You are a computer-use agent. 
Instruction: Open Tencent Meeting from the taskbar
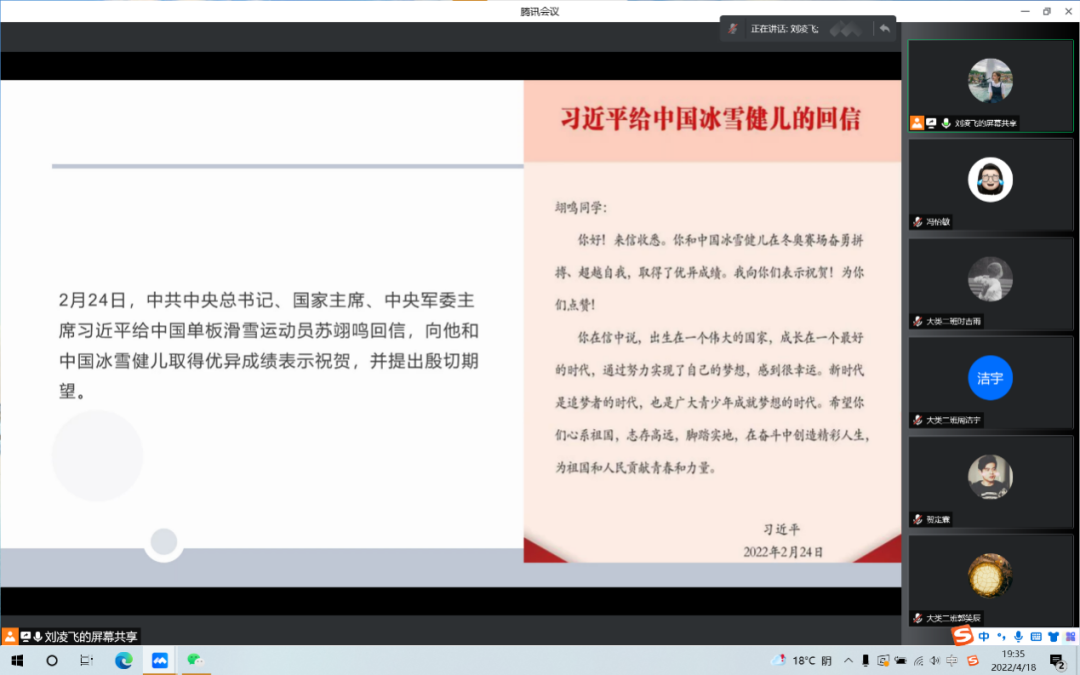(x=159, y=660)
